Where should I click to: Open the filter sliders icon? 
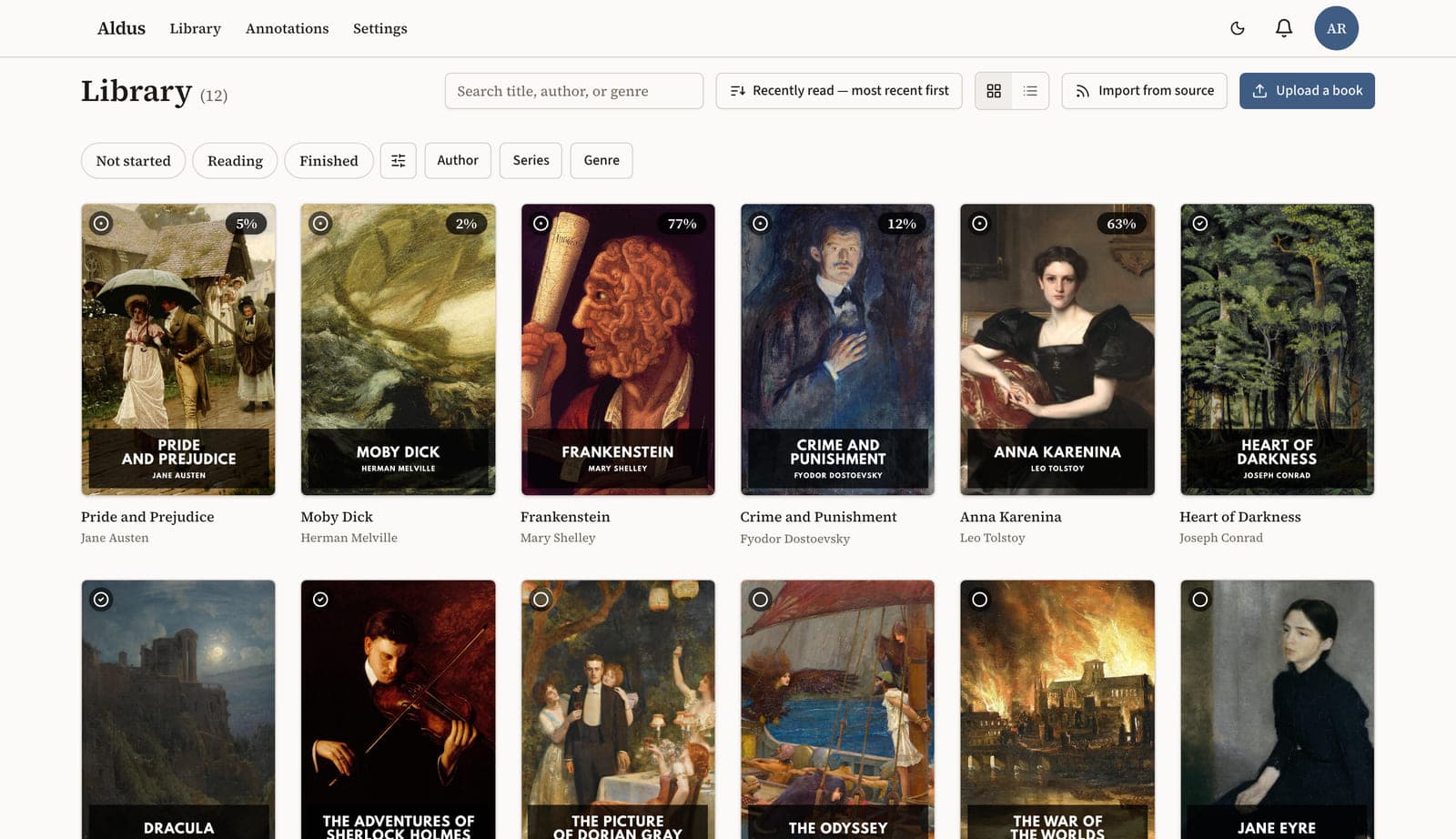[399, 160]
